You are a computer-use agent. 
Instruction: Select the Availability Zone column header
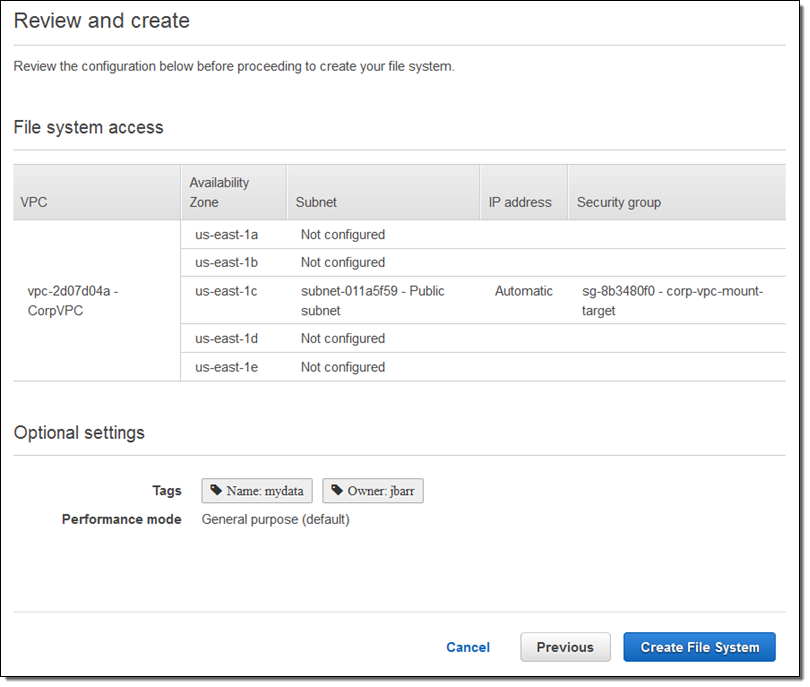219,192
